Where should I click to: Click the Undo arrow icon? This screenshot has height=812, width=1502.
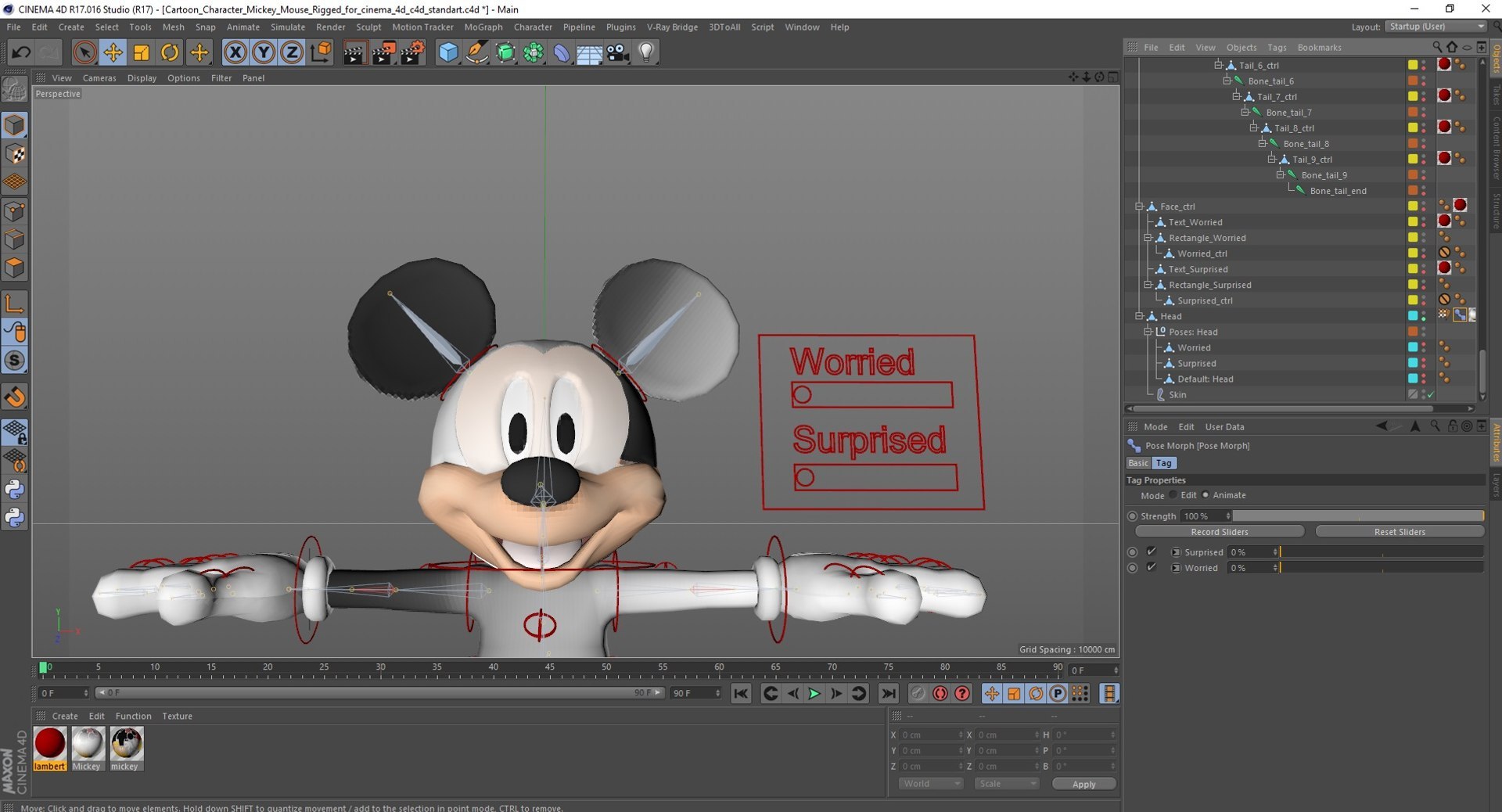21,52
